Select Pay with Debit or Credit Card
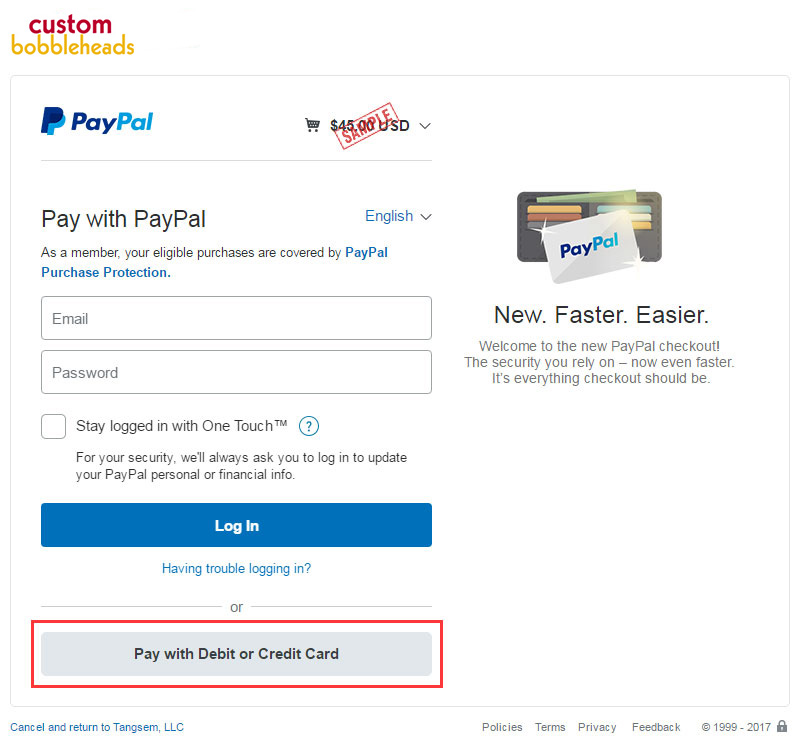This screenshot has height=750, width=800. click(x=236, y=654)
